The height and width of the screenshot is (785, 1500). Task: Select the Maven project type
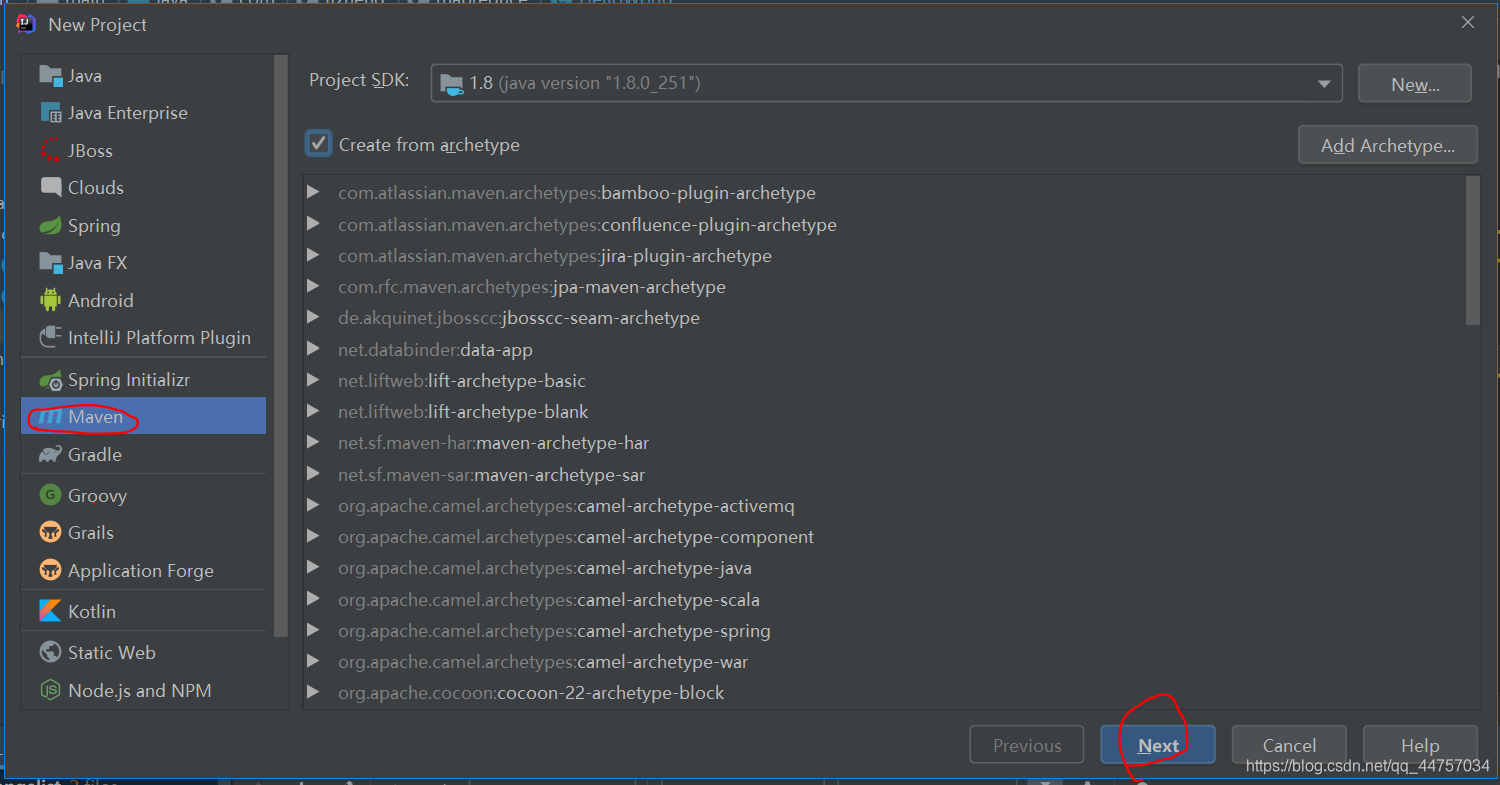[x=144, y=416]
